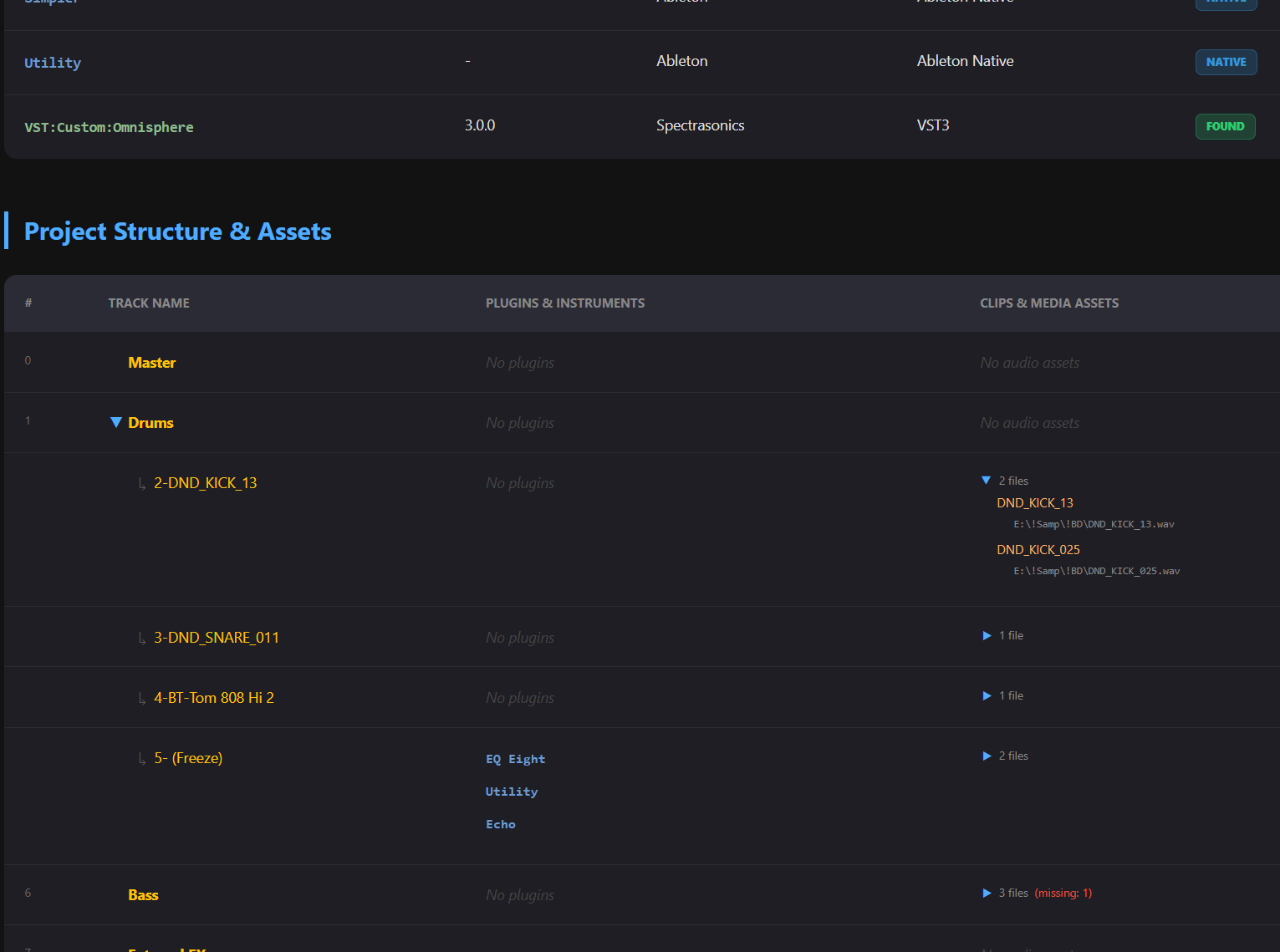Expand 2 files for 5- (Freeze) track
Viewport: 1280px width, 952px height.
click(987, 756)
